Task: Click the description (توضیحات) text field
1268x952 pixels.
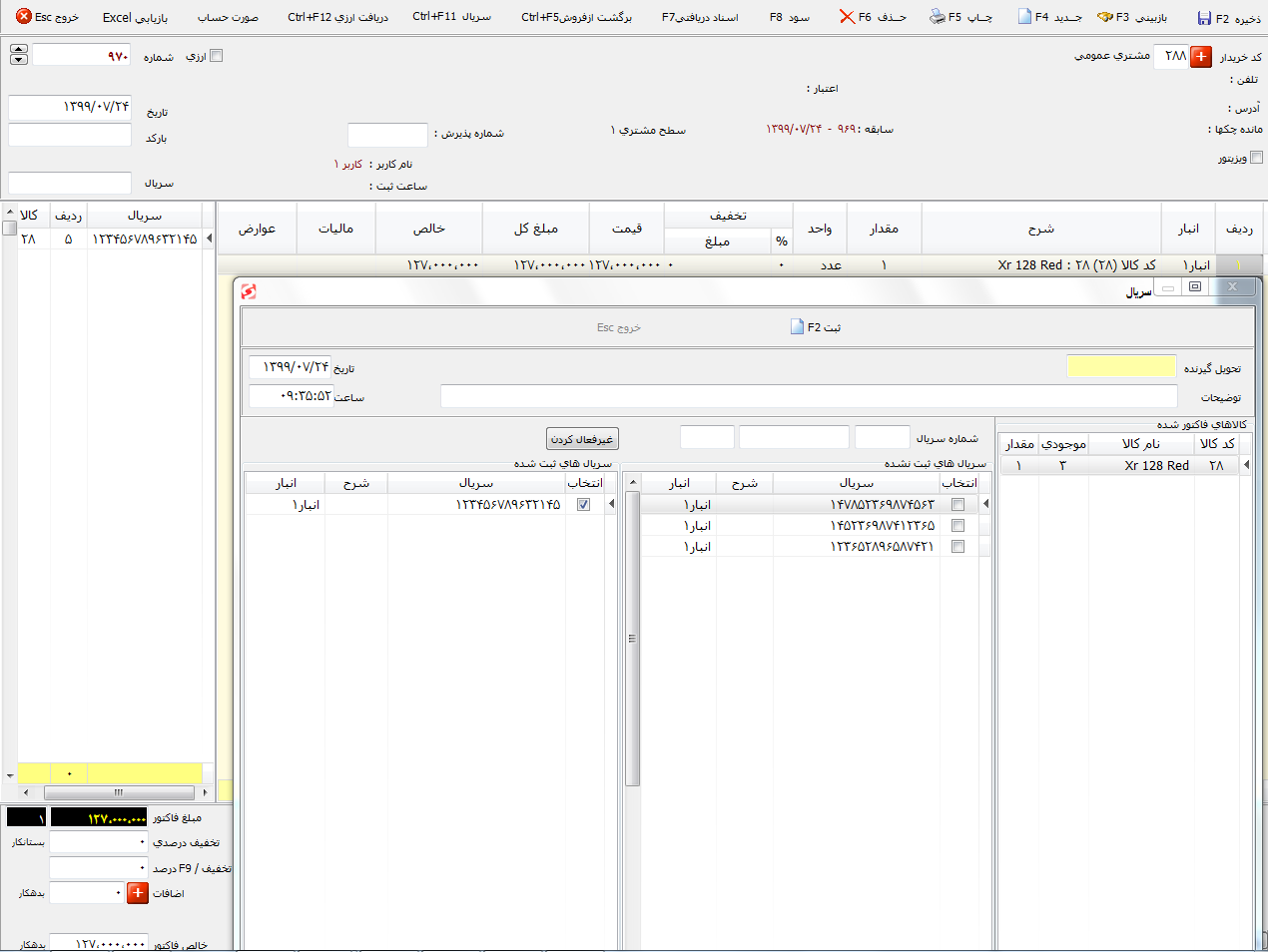Action: 809,396
